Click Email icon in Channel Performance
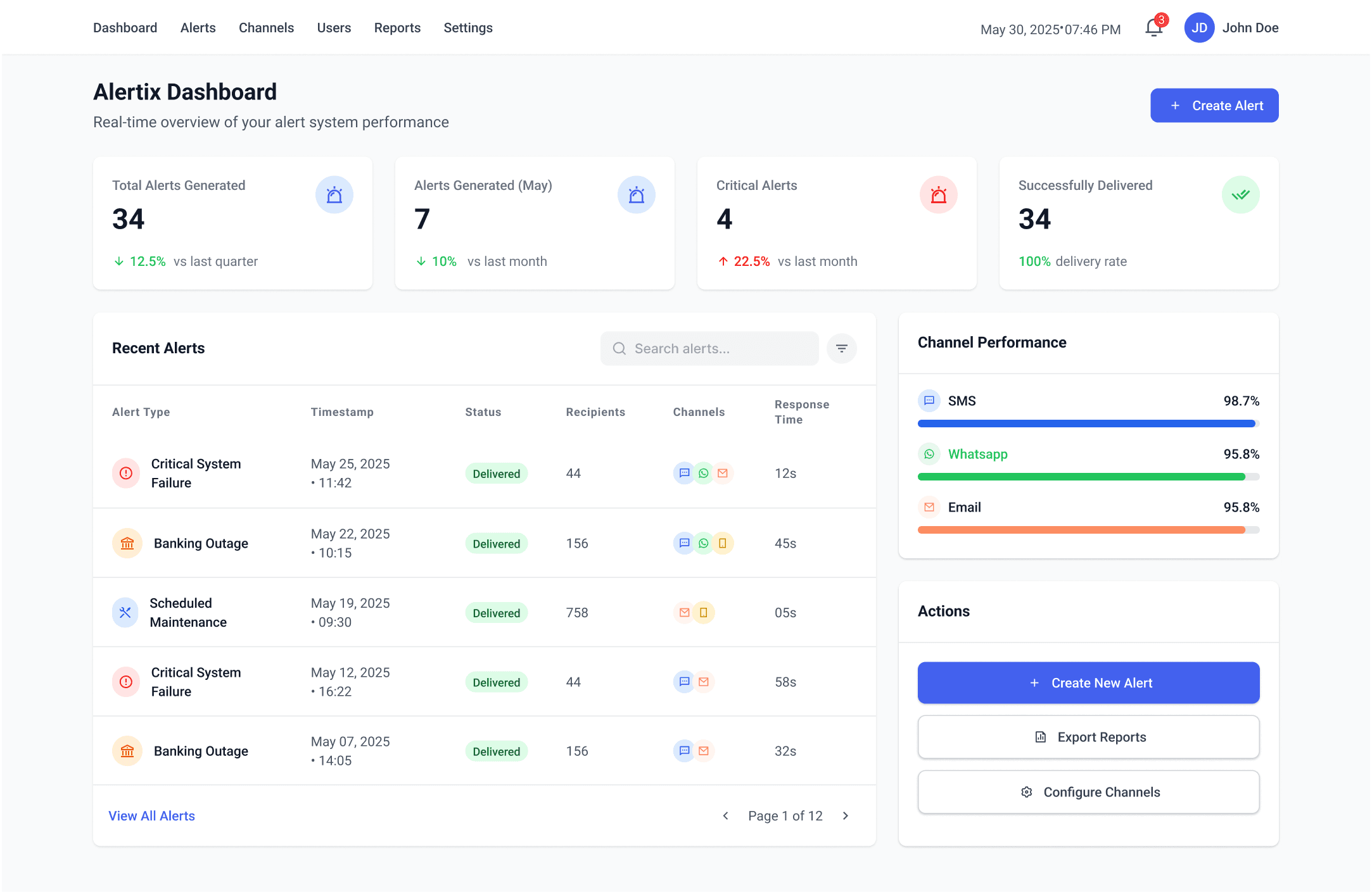This screenshot has width=1372, height=892. 929,507
